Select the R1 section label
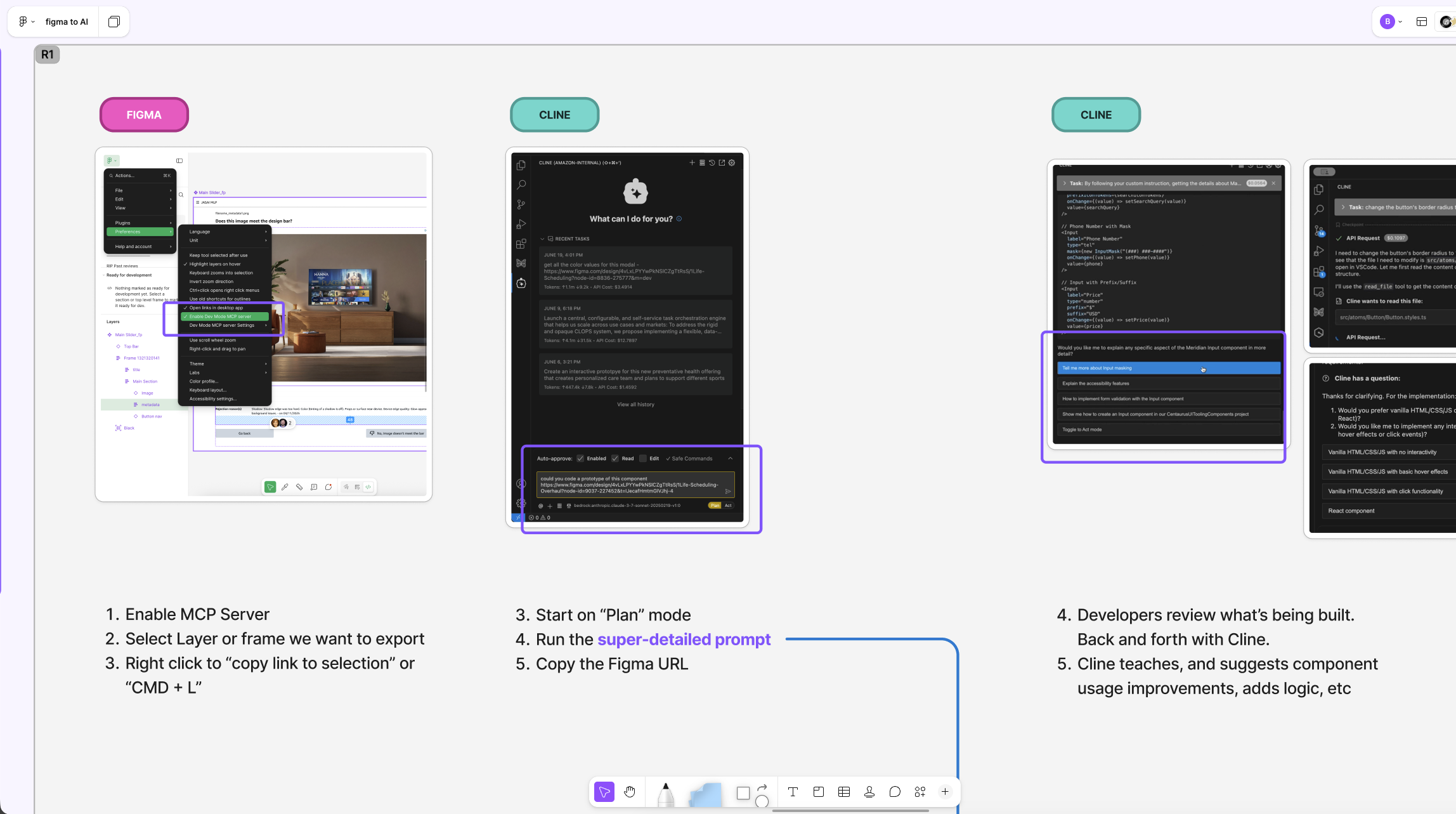The width and height of the screenshot is (1456, 814). point(48,55)
